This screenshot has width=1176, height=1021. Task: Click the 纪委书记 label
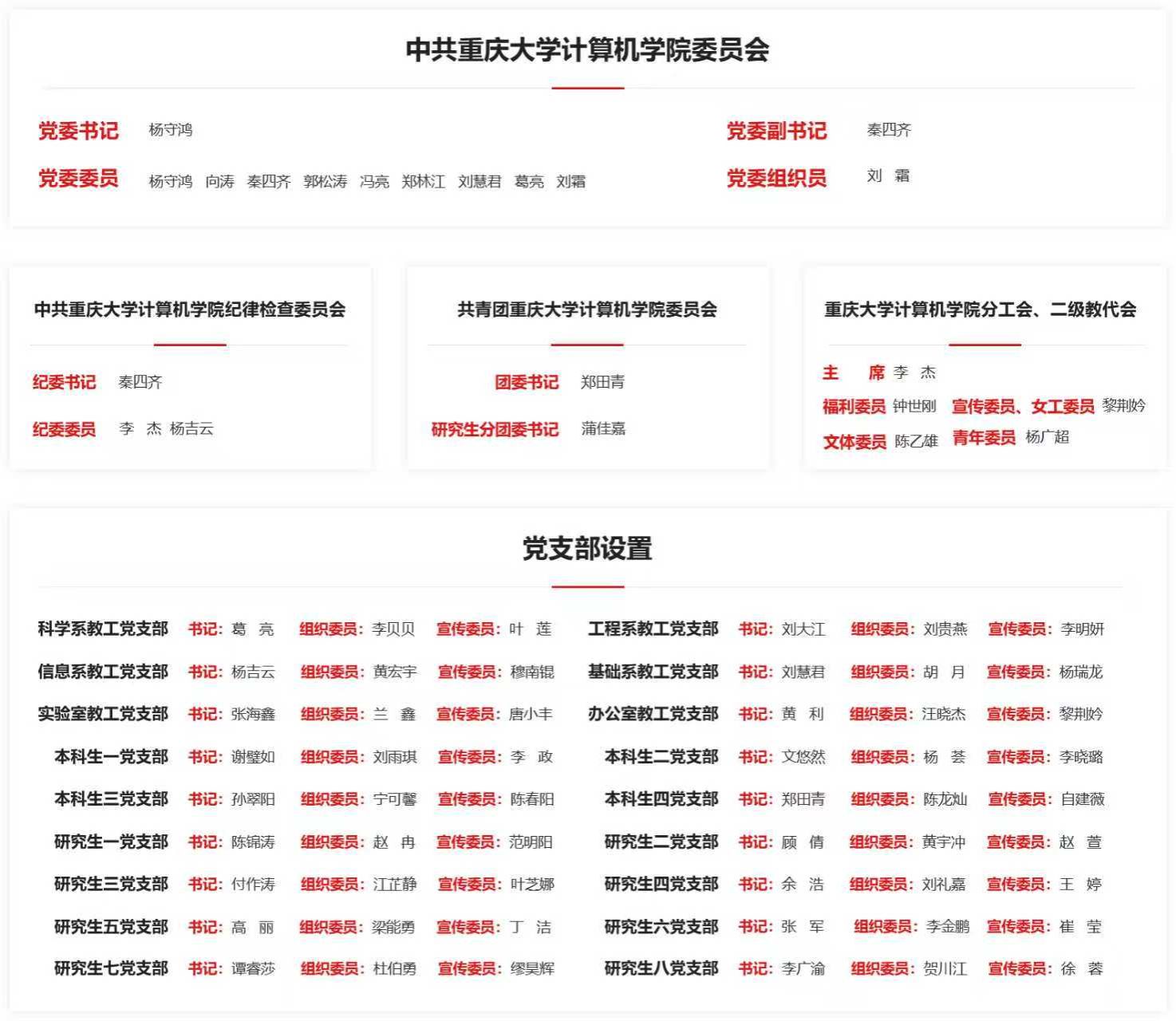64,382
